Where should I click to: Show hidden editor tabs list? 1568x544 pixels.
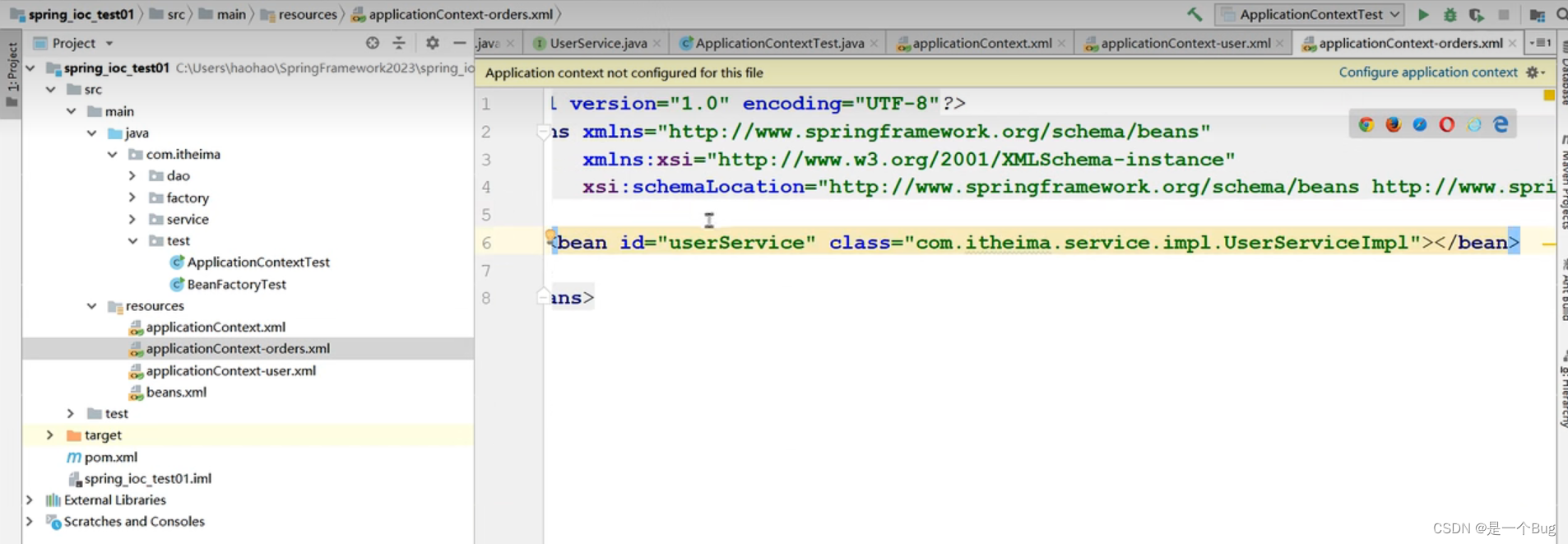[1540, 43]
